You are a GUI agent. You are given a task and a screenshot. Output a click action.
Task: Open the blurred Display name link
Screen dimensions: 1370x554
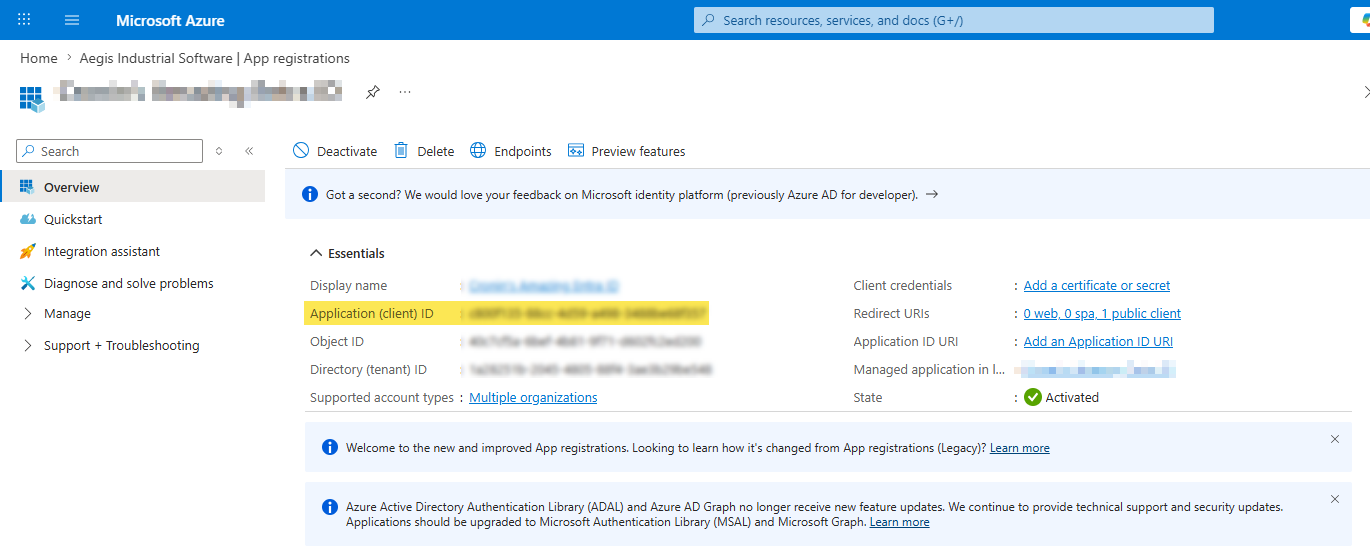point(544,286)
